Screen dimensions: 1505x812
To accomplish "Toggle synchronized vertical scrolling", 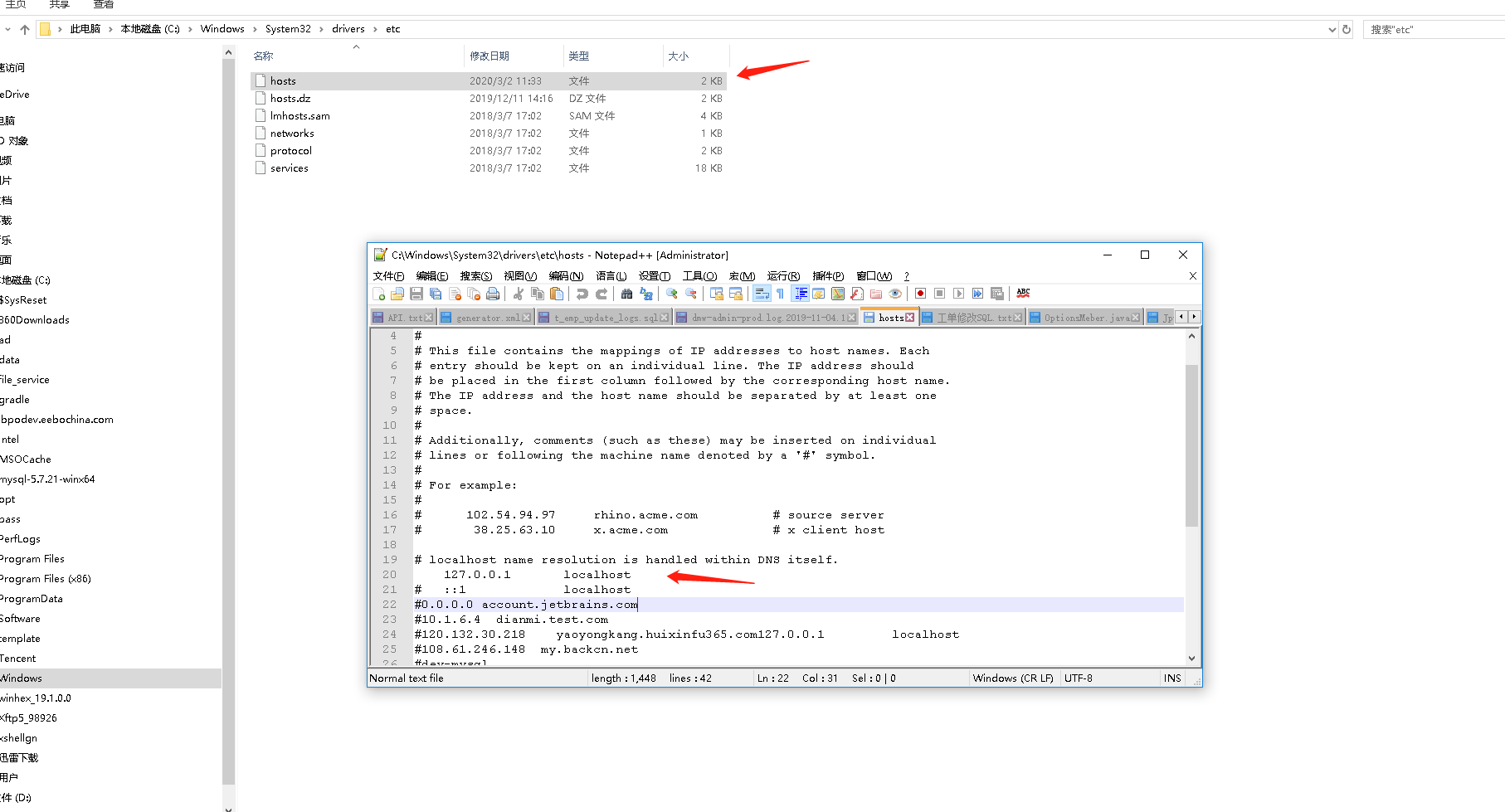I will [x=716, y=294].
